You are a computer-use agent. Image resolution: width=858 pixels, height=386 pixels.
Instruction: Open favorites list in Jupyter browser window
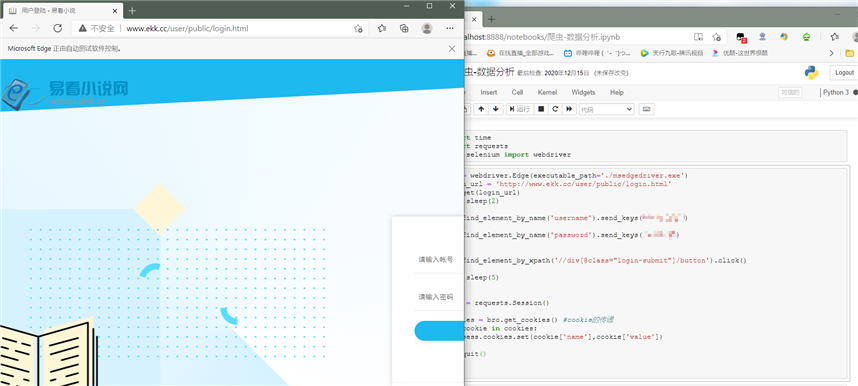click(x=834, y=37)
